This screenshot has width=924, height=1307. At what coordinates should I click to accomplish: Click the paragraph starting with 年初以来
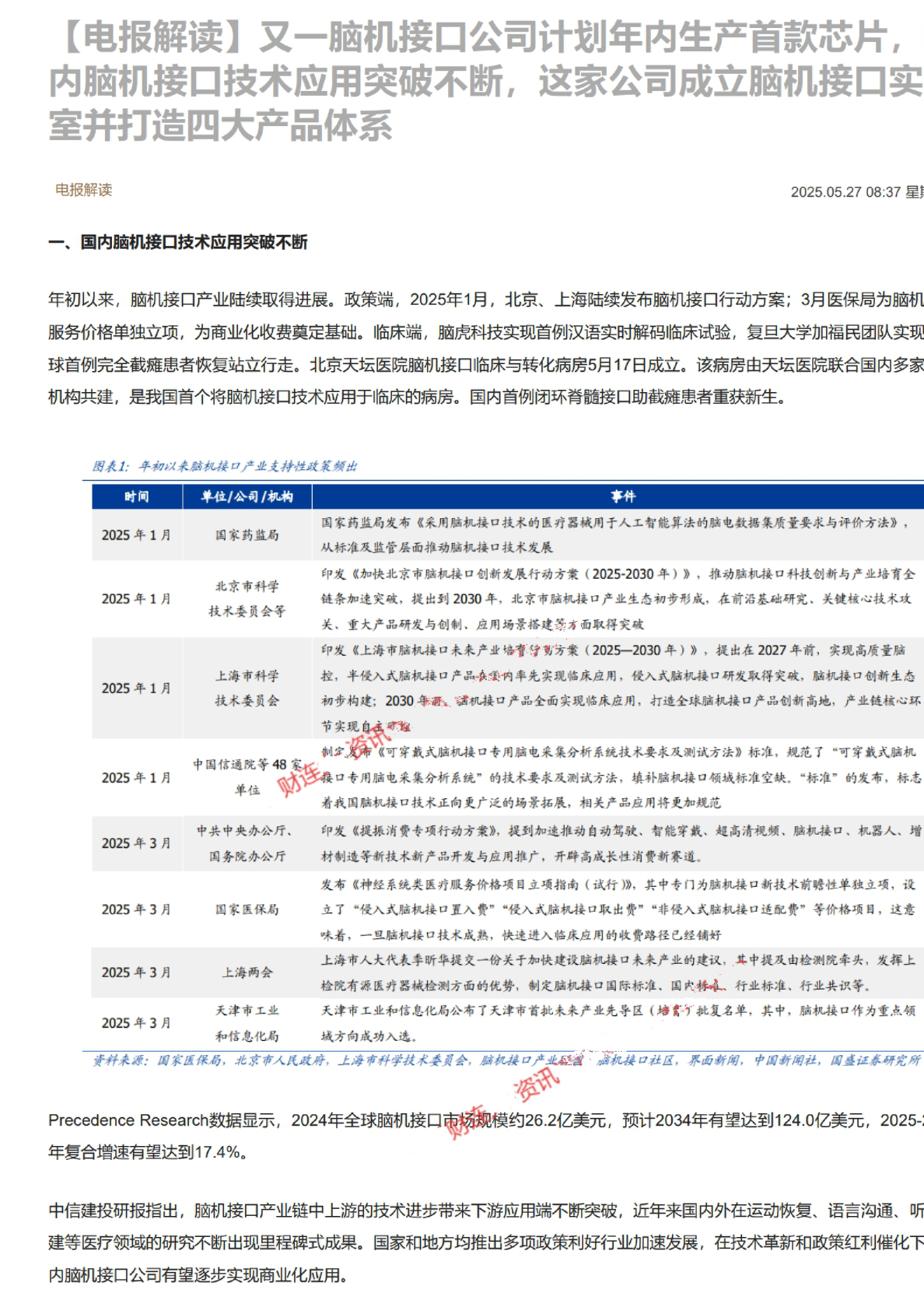tap(482, 349)
